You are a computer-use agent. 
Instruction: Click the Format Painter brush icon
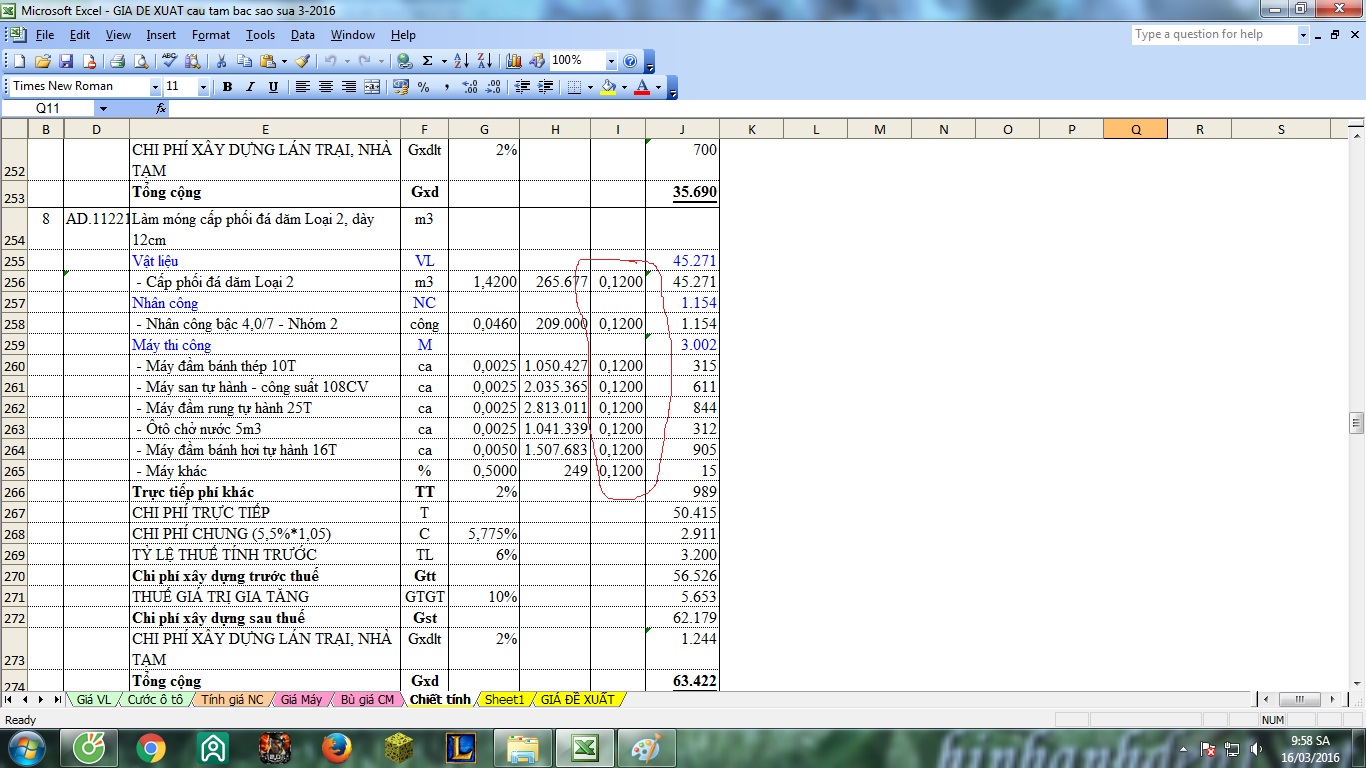pyautogui.click(x=302, y=61)
